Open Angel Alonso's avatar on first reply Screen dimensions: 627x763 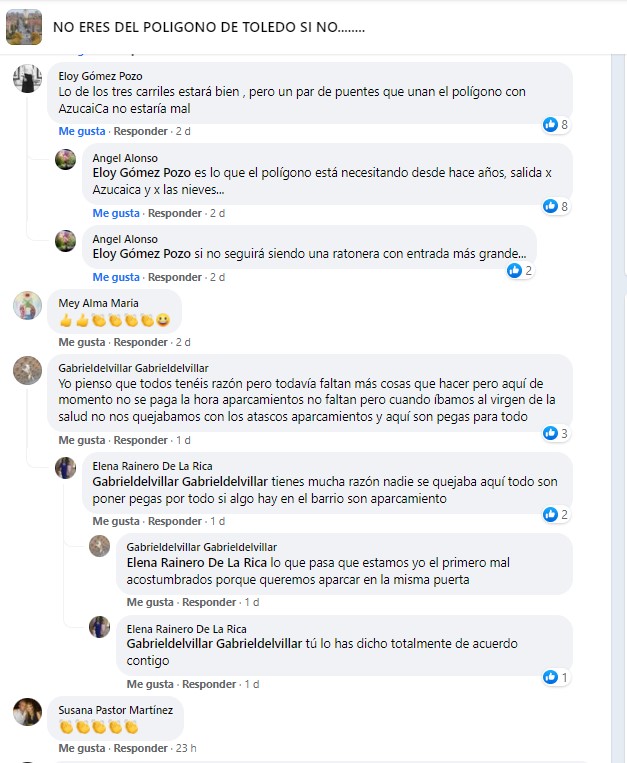(x=66, y=160)
